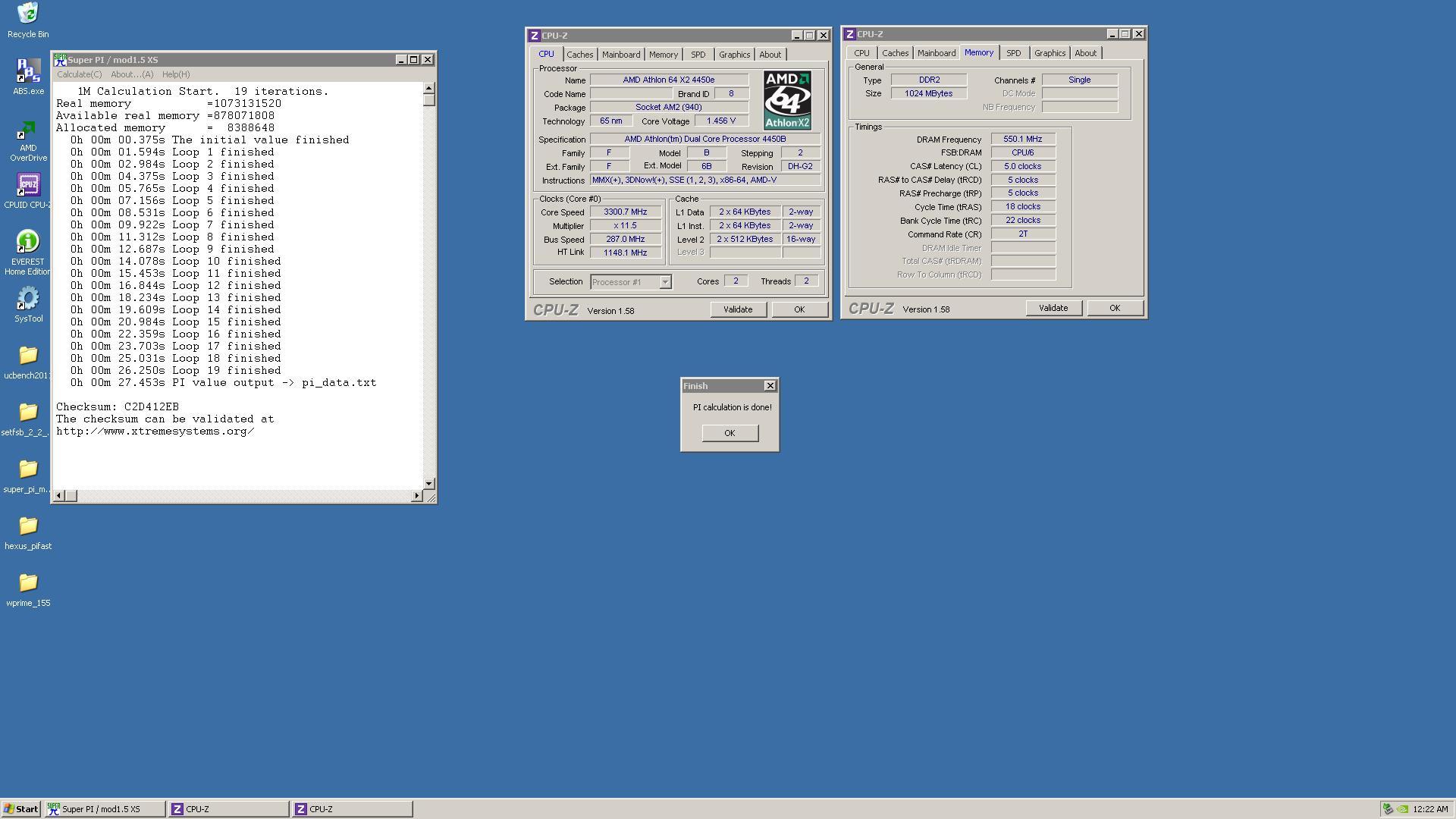
Task: Click the first system tray icon
Action: click(1388, 809)
